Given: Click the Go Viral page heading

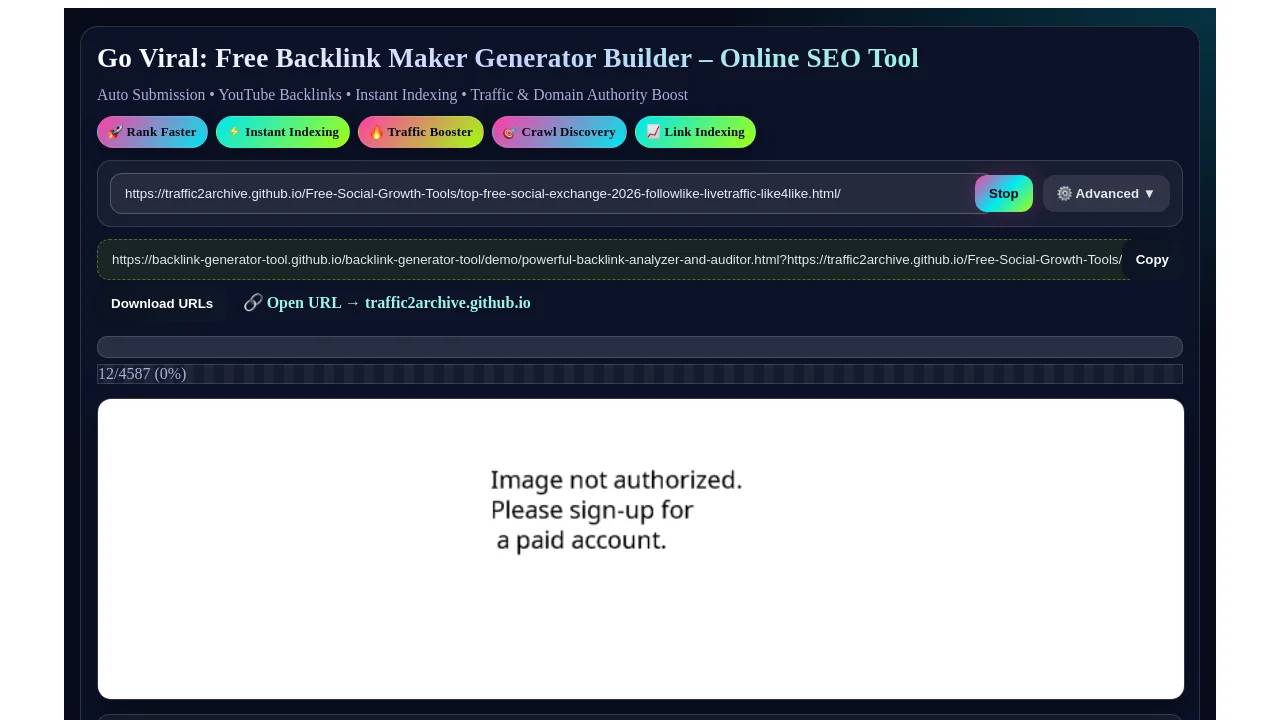Looking at the screenshot, I should click(x=508, y=58).
